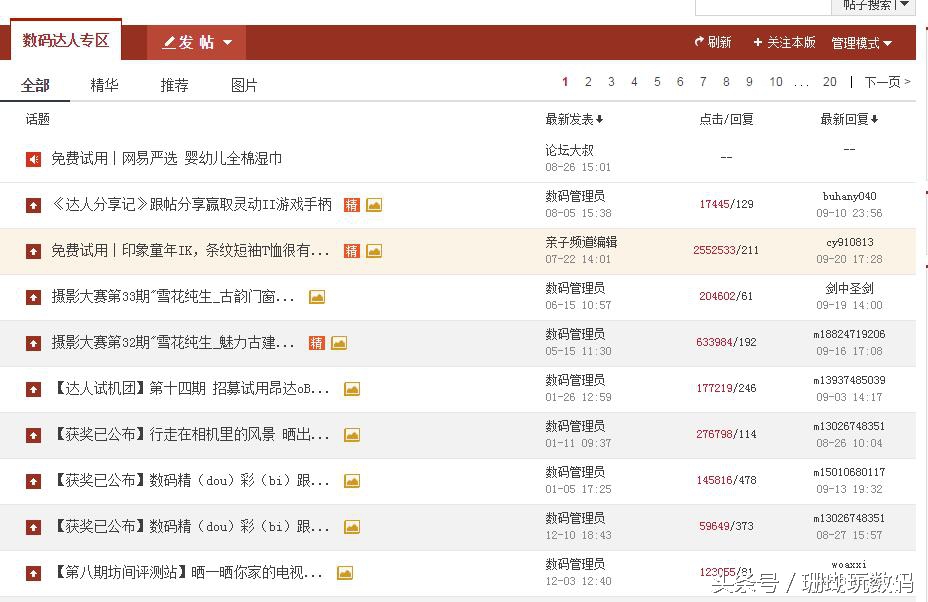
Task: Click the image icon on the 达人试机团 thread
Action: coord(351,388)
